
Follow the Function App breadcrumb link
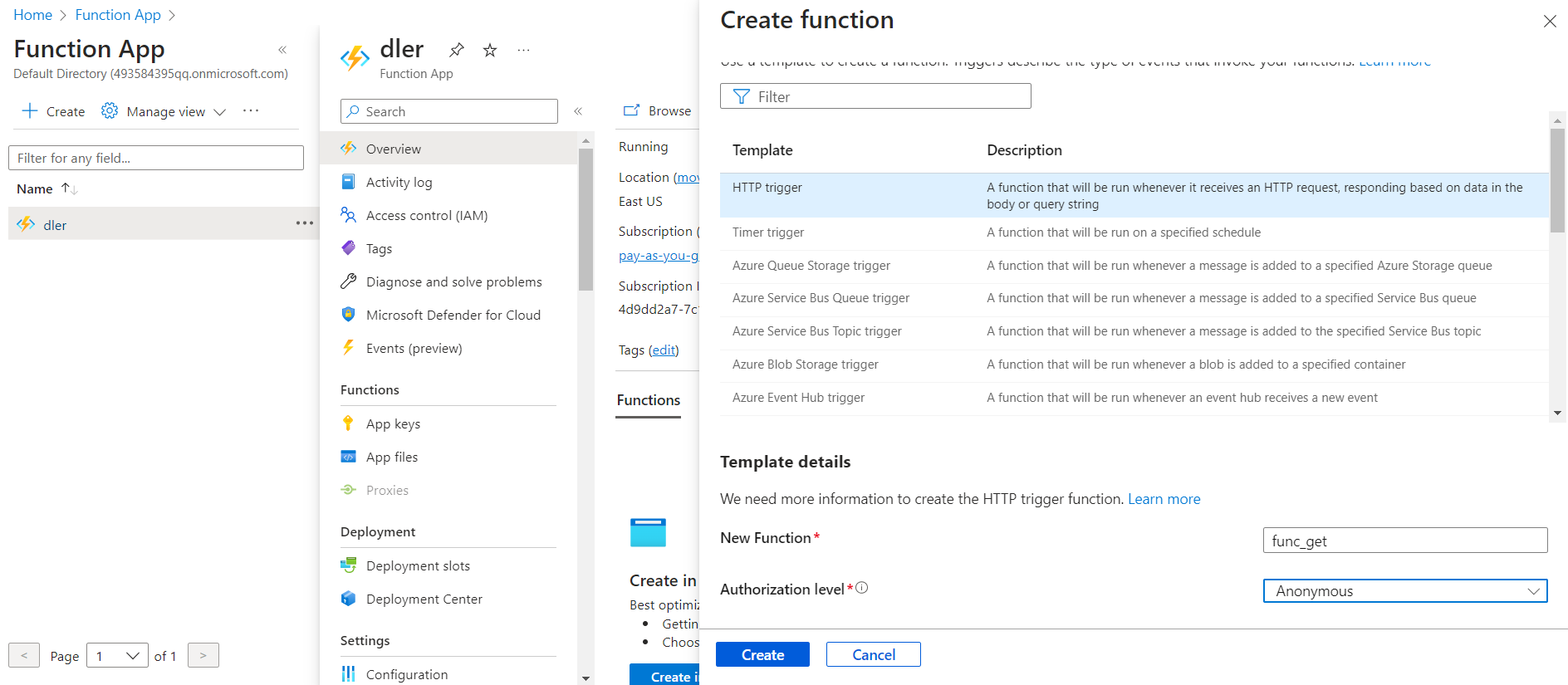point(118,15)
